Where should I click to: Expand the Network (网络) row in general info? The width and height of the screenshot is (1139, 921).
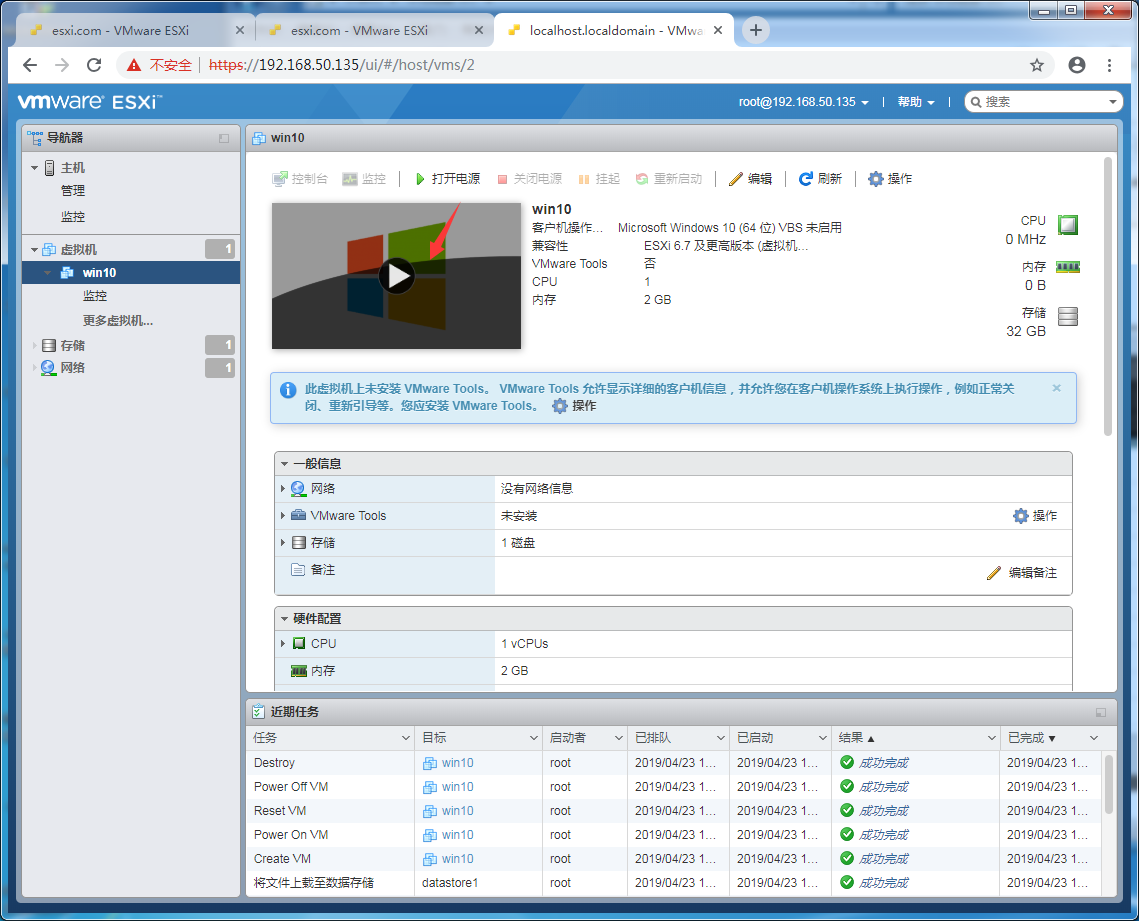(283, 489)
